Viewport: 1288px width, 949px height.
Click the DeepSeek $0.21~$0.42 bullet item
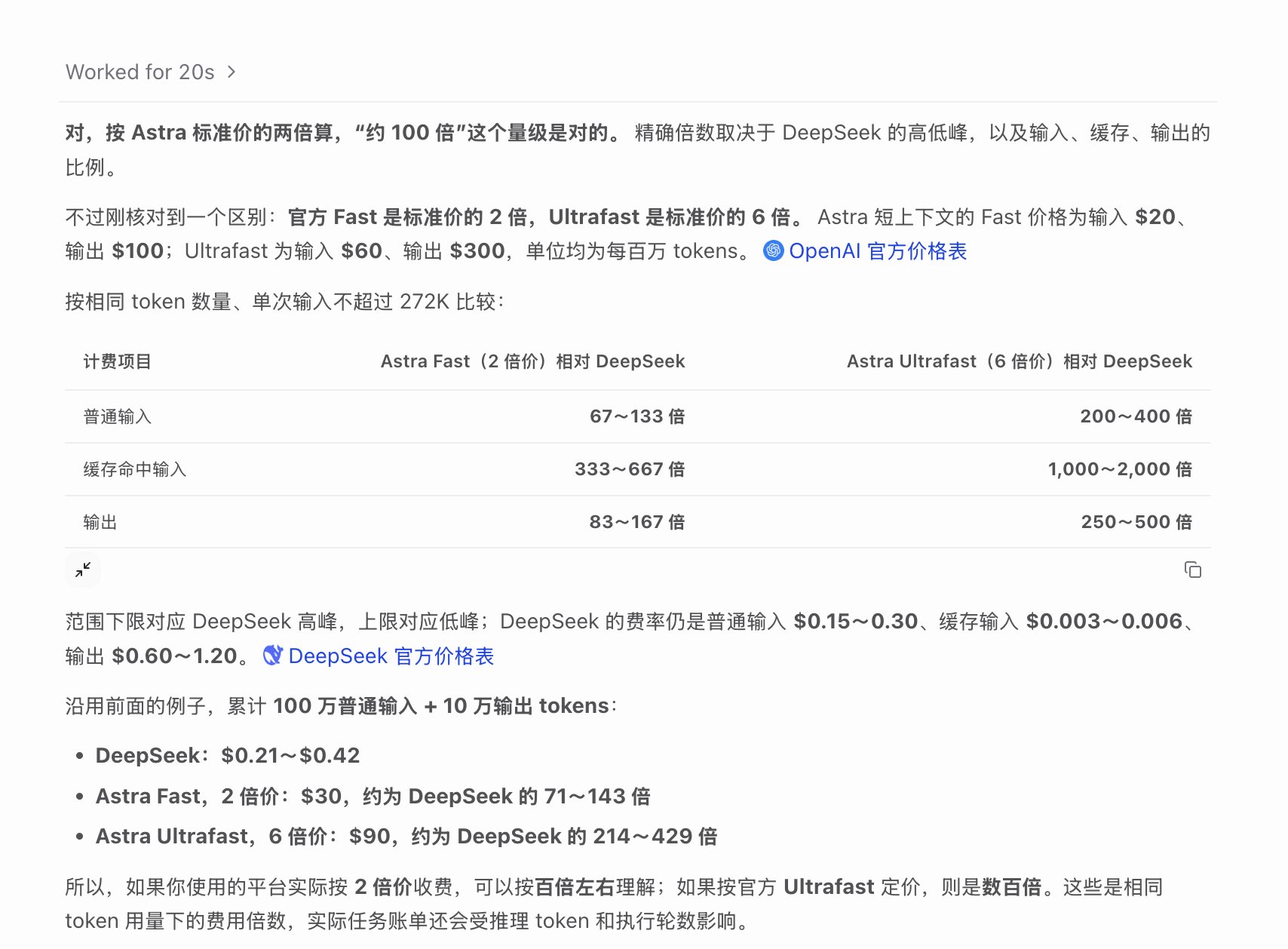coord(228,755)
